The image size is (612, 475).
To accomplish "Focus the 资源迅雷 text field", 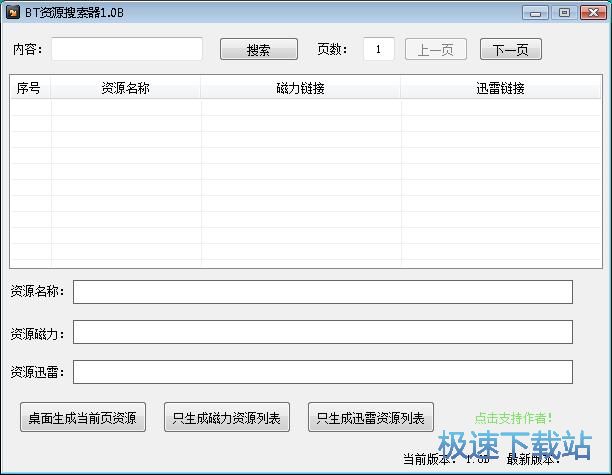I will pos(323,372).
